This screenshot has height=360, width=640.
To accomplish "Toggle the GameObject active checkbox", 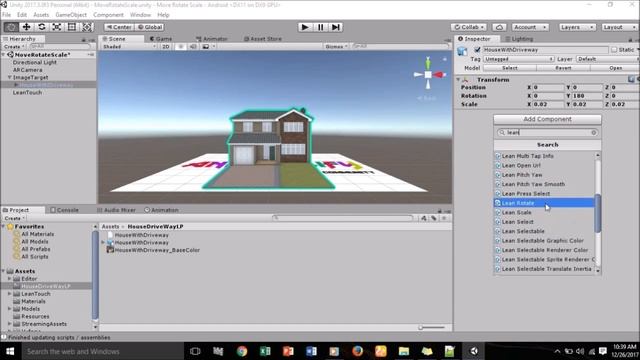I will (477, 50).
